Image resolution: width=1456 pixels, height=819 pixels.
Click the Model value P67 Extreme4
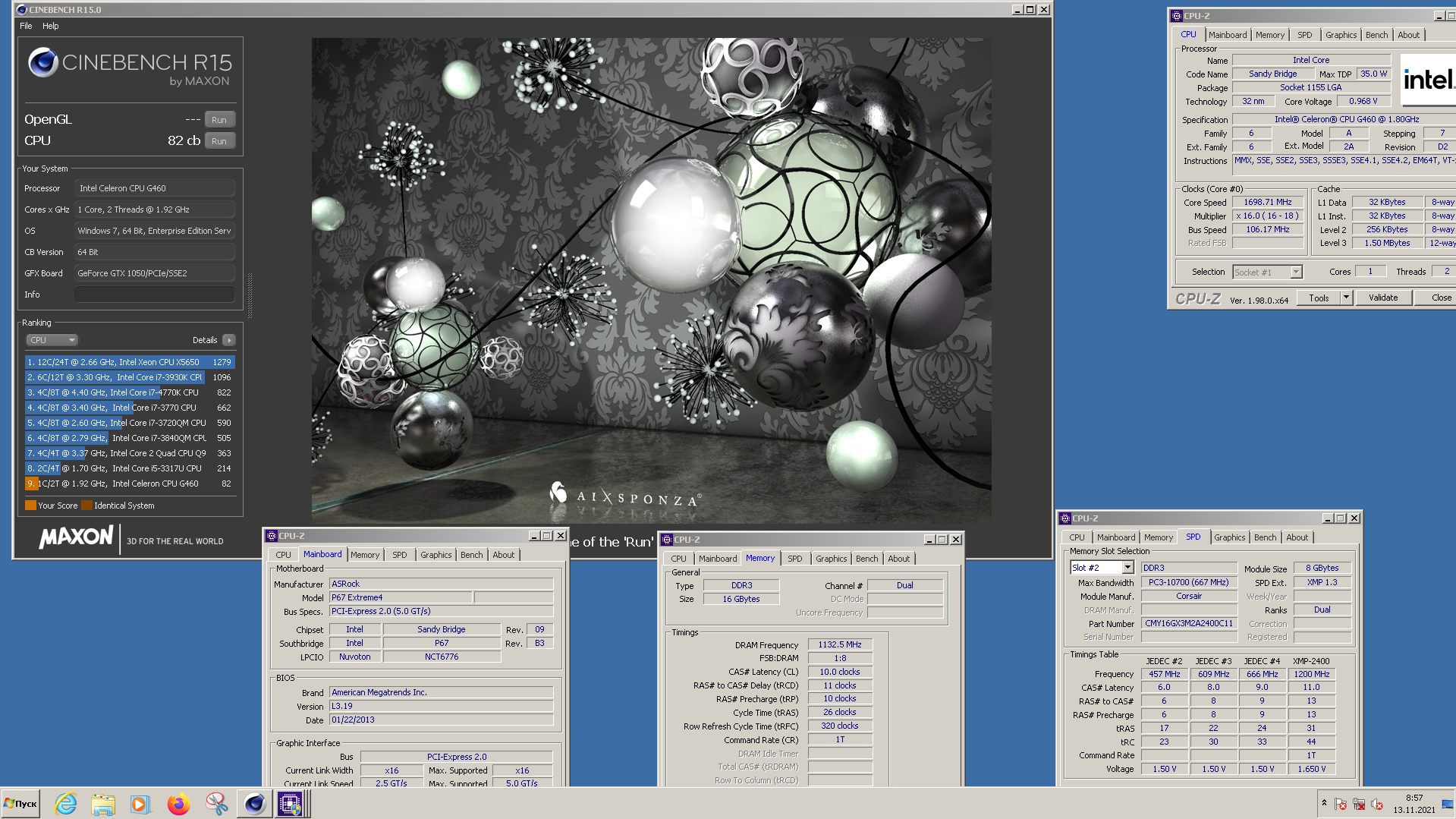tap(401, 597)
